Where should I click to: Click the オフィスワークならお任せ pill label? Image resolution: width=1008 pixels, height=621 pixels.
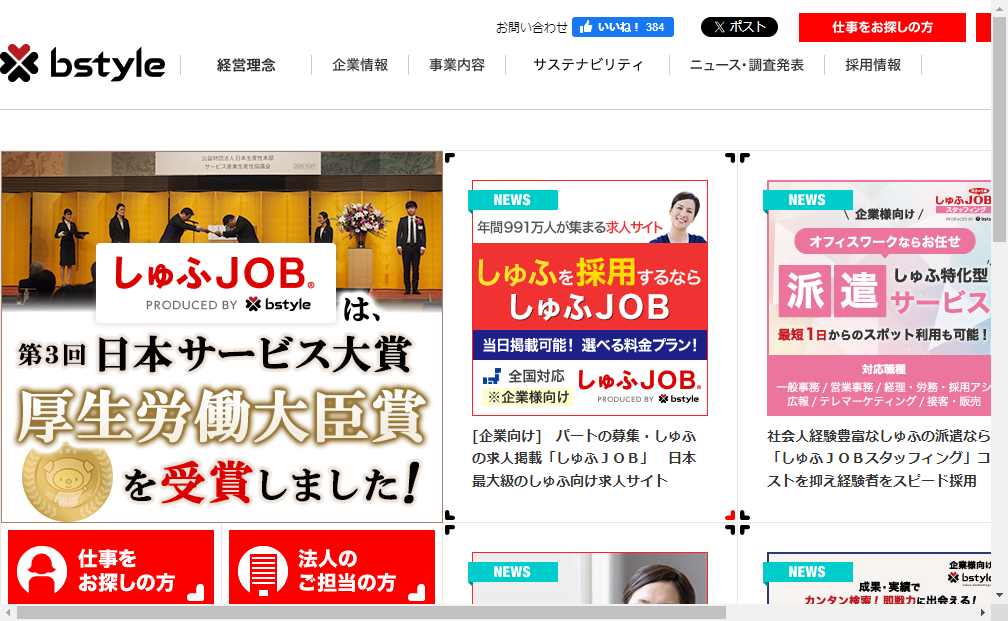point(885,242)
